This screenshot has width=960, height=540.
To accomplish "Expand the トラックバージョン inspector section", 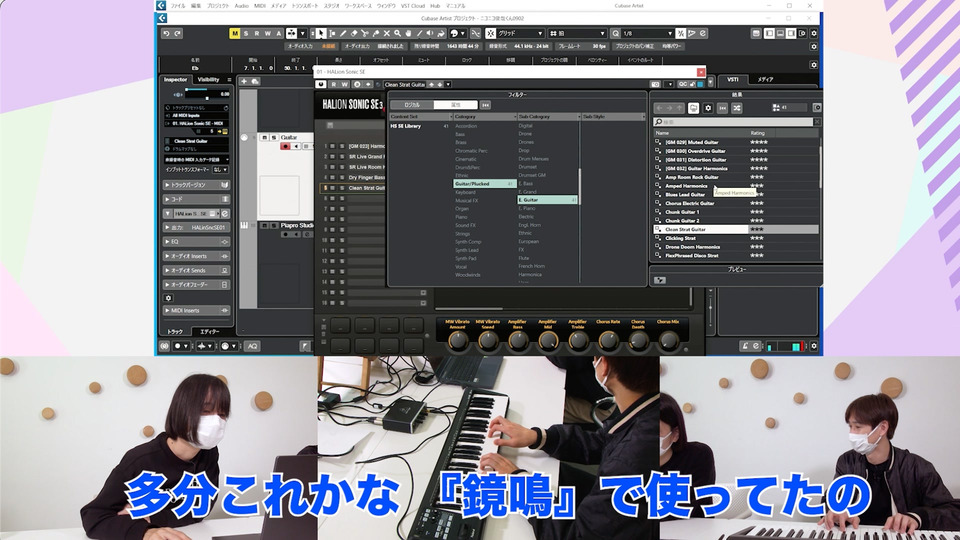I will tap(196, 185).
